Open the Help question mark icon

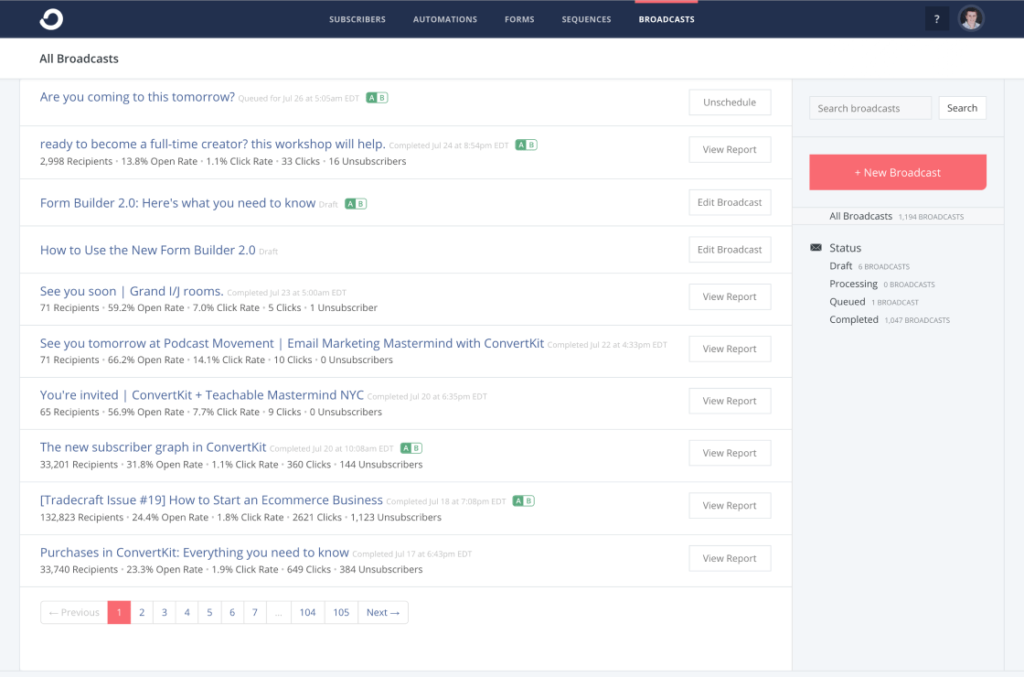(x=936, y=18)
